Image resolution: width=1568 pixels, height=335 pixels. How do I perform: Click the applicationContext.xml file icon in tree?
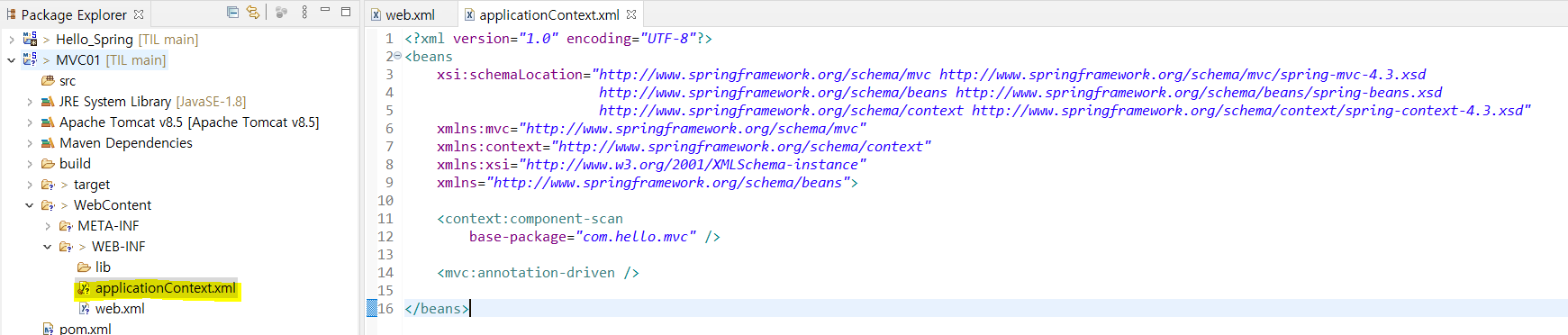pyautogui.click(x=84, y=288)
